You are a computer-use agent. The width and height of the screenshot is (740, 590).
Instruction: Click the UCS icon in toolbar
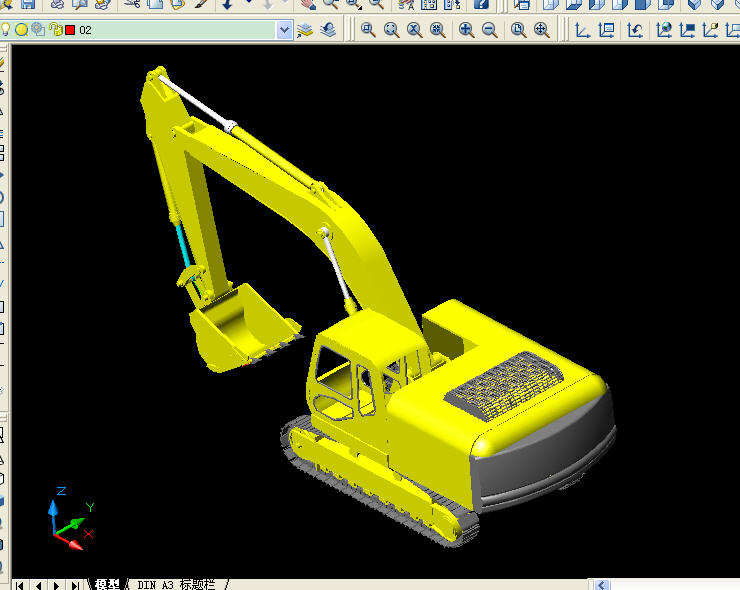point(582,30)
